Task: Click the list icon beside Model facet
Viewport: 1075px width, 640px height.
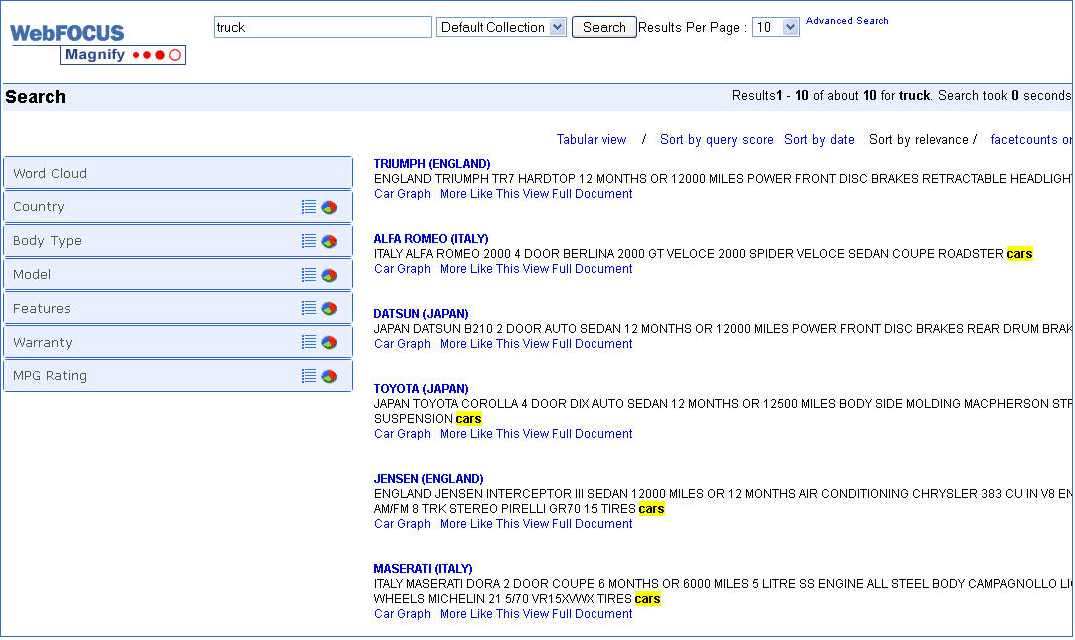Action: tap(309, 274)
